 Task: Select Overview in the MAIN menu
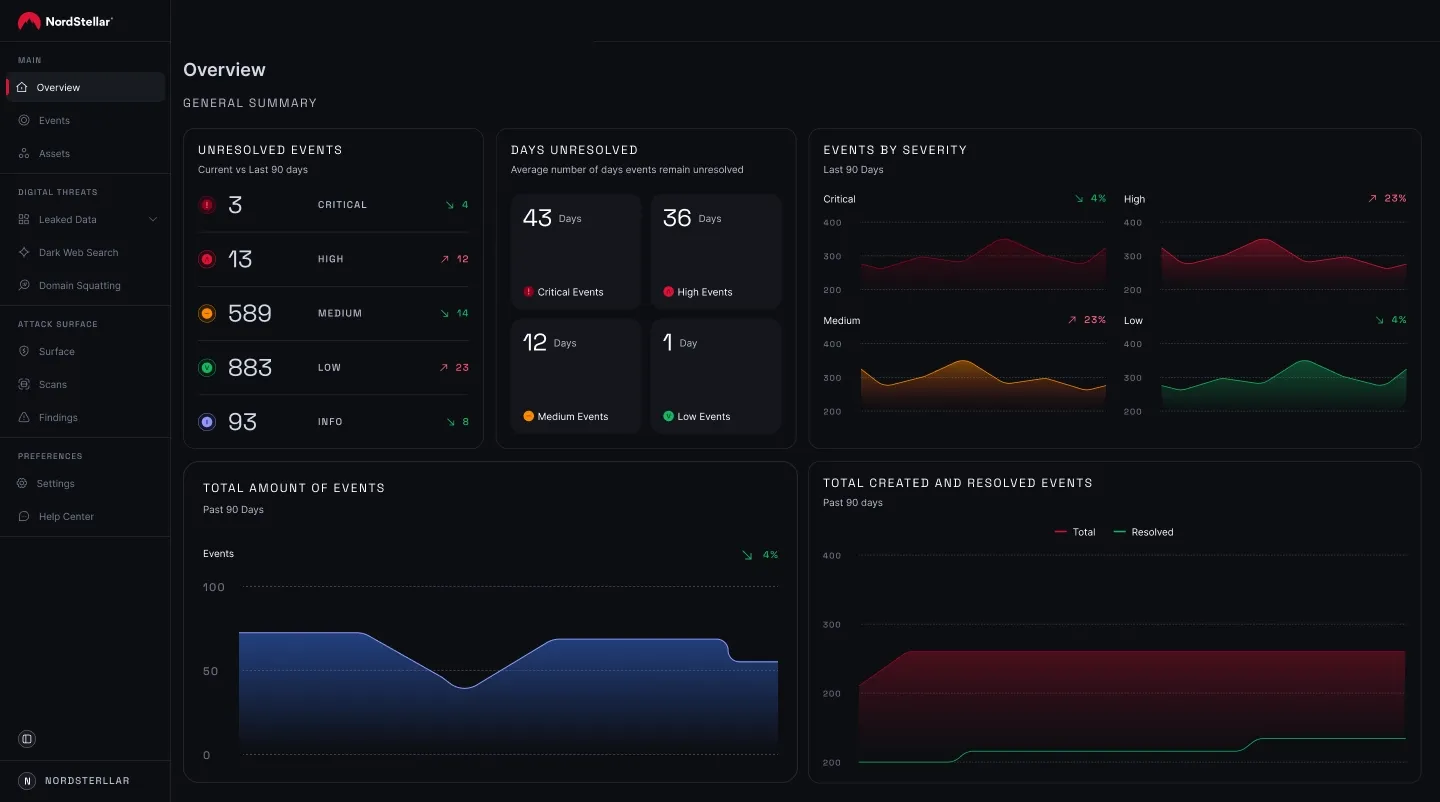point(60,87)
